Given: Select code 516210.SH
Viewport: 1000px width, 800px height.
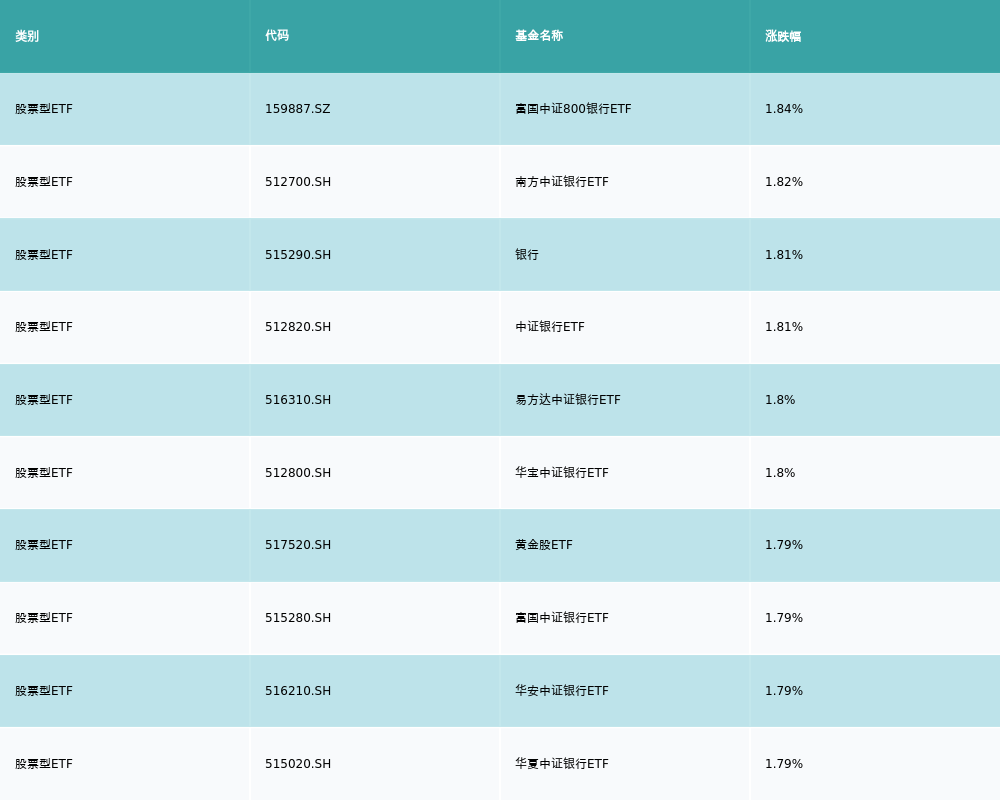Looking at the screenshot, I should click(x=298, y=691).
